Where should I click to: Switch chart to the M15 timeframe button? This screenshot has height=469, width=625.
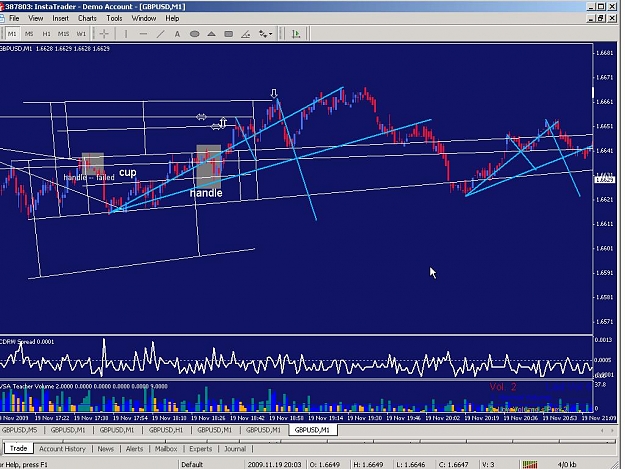click(63, 34)
